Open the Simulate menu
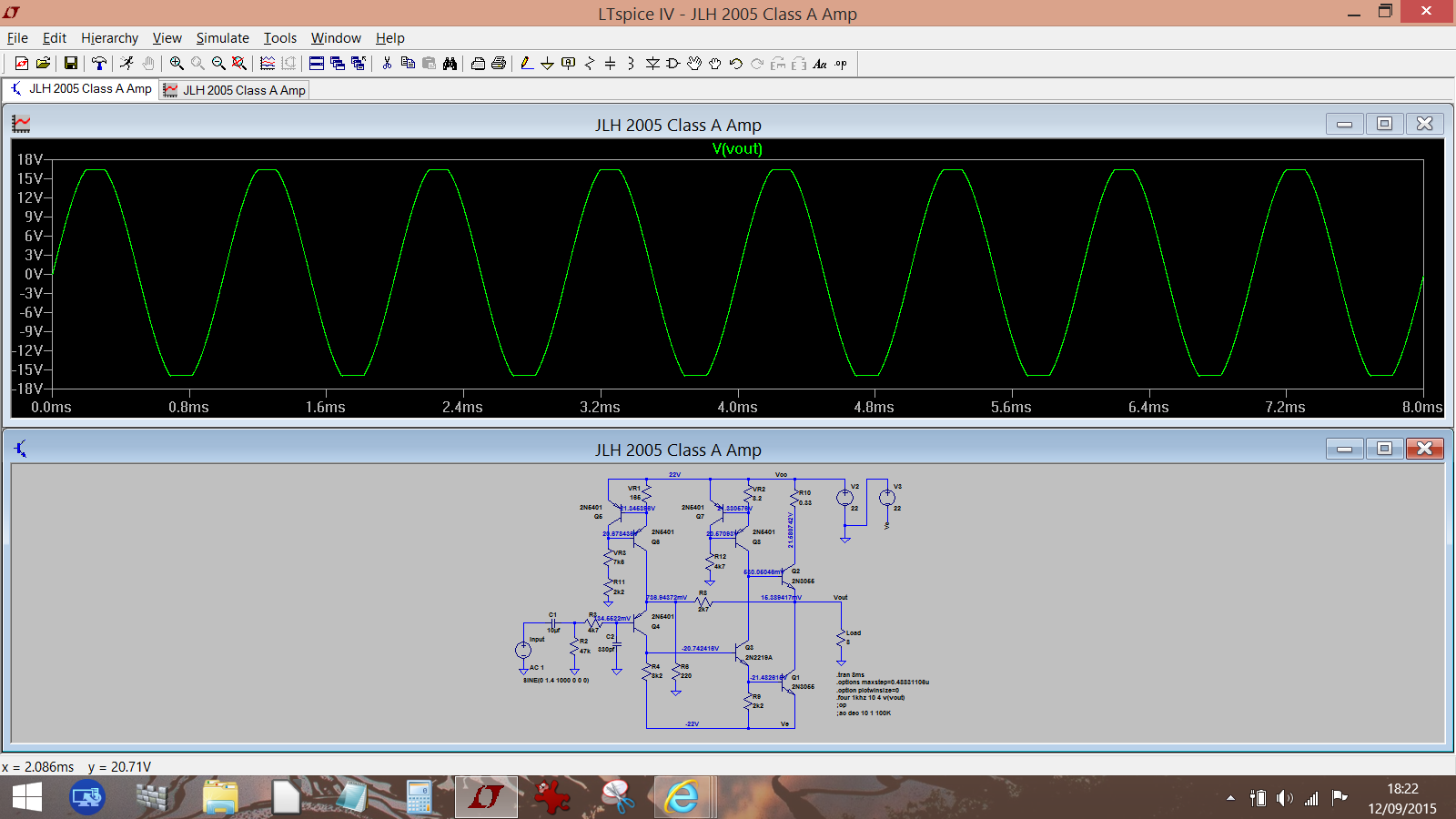This screenshot has height=819, width=1456. pyautogui.click(x=222, y=38)
